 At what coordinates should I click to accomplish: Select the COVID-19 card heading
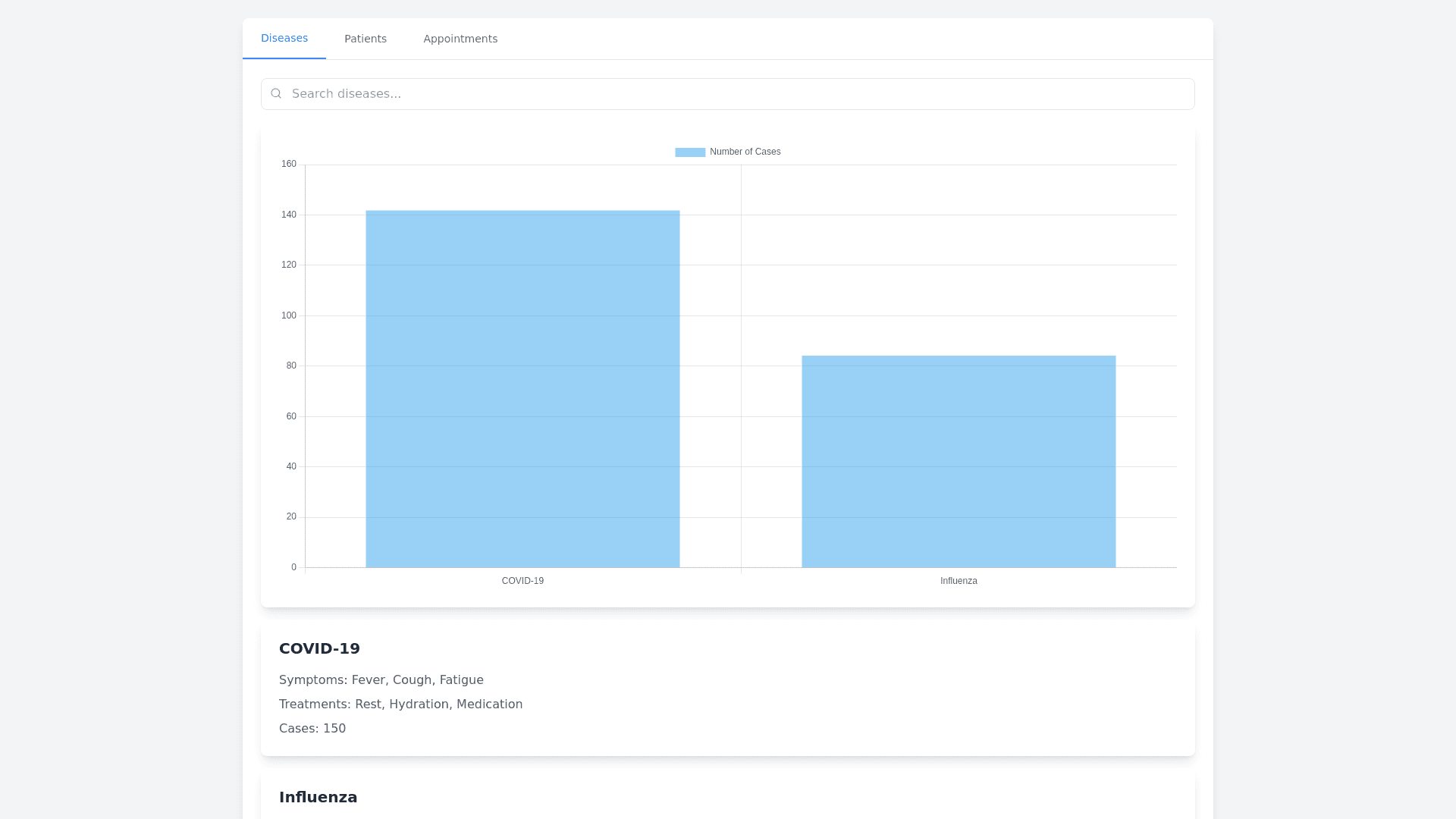tap(319, 648)
